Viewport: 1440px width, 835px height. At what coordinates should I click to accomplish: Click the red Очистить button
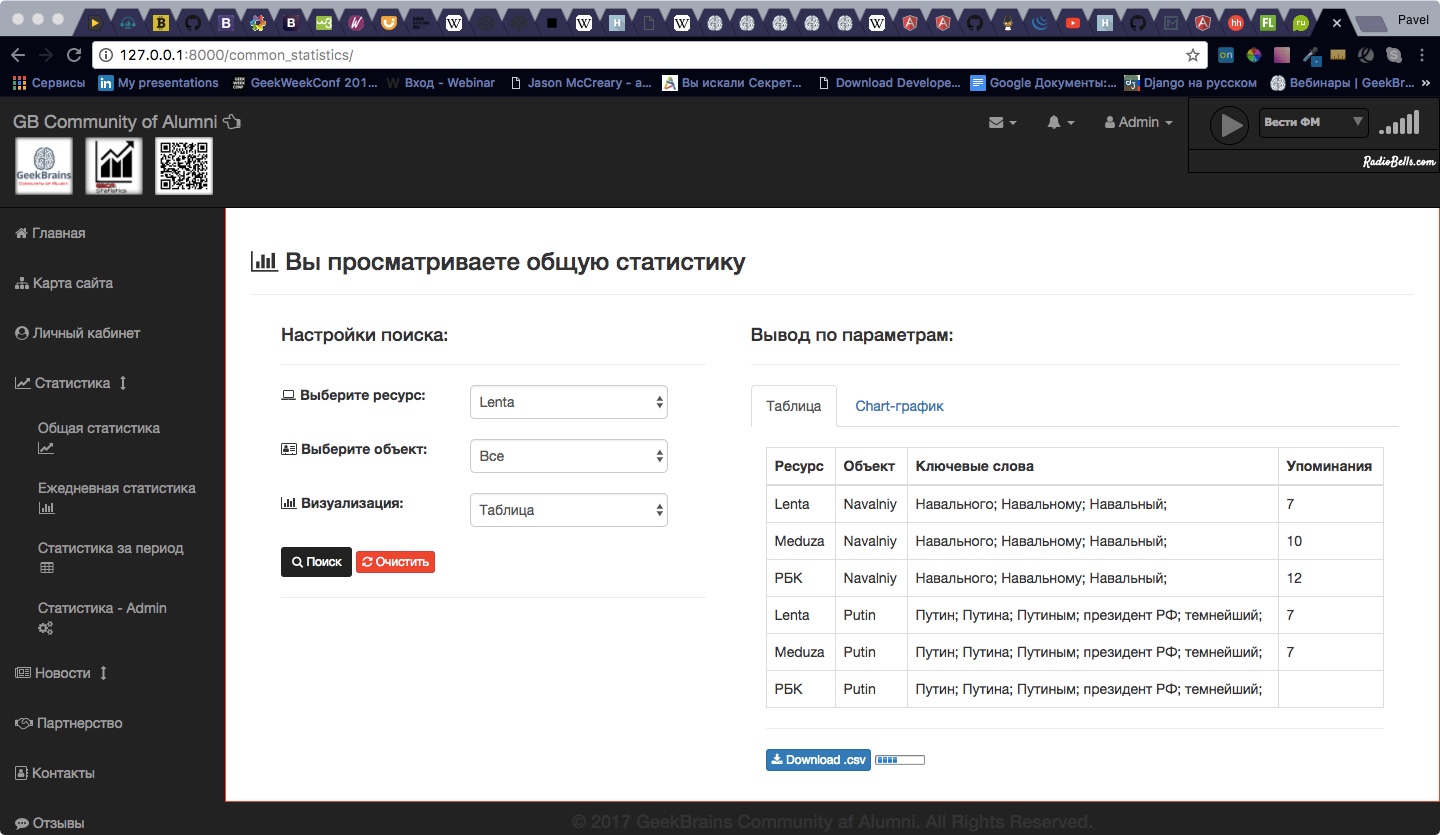[x=395, y=562]
